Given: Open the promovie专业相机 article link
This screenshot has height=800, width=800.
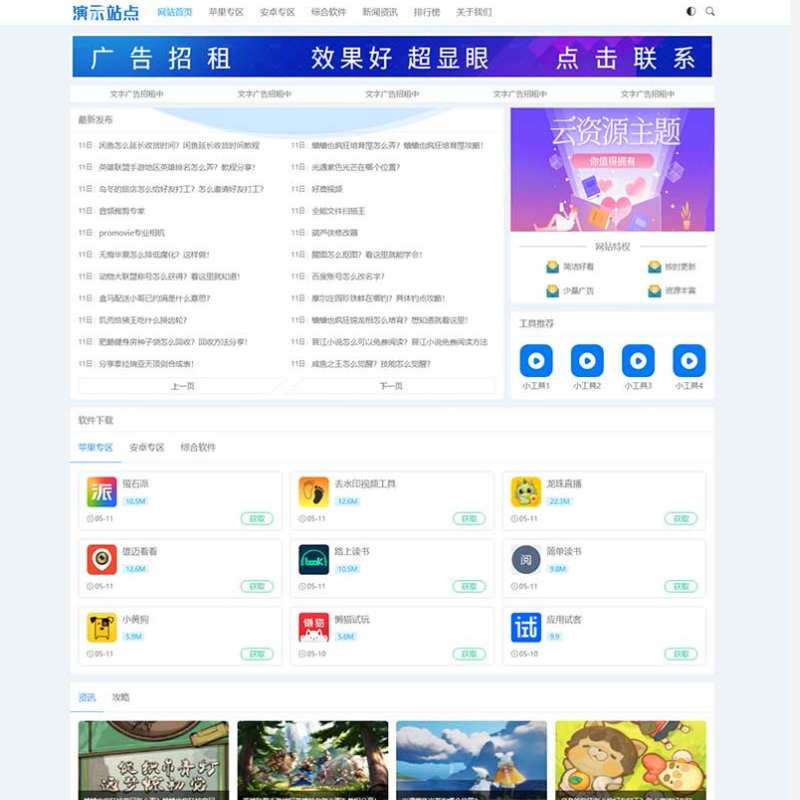Looking at the screenshot, I should point(132,233).
